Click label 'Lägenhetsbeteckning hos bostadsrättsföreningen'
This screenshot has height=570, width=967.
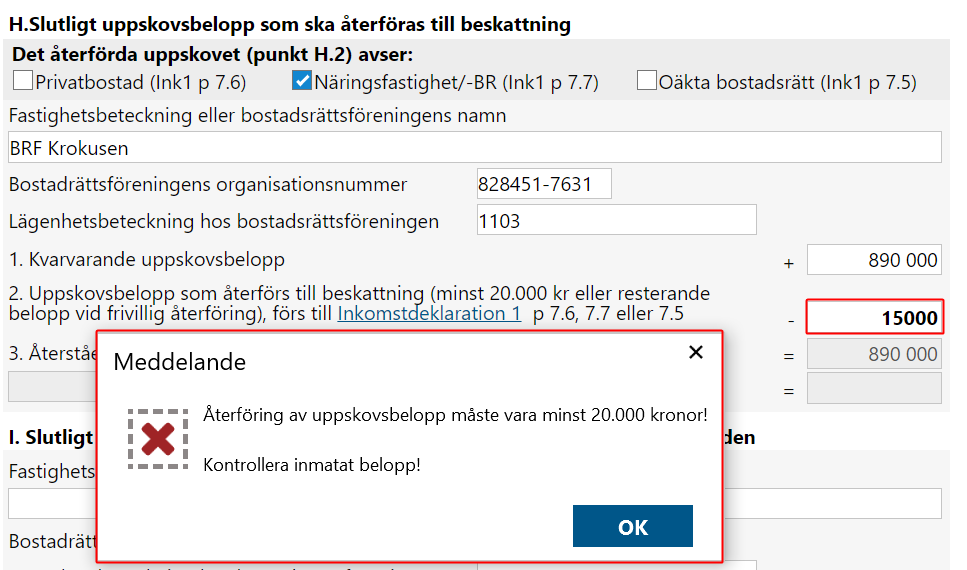[x=224, y=221]
